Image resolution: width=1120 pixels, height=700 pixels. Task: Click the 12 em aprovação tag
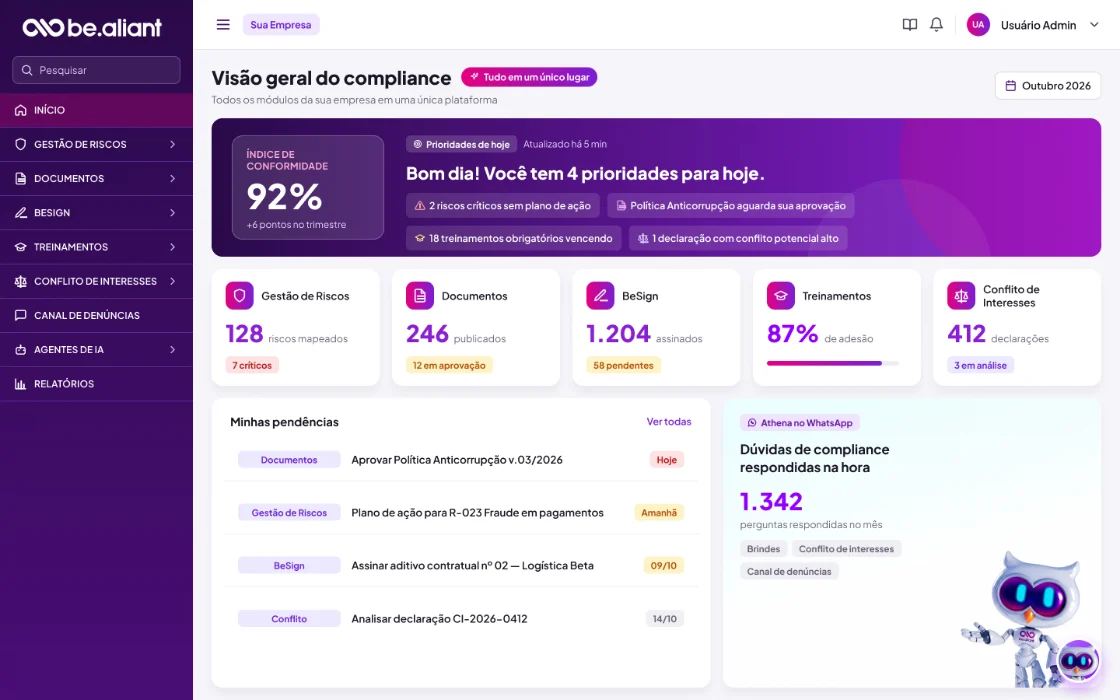click(x=449, y=366)
